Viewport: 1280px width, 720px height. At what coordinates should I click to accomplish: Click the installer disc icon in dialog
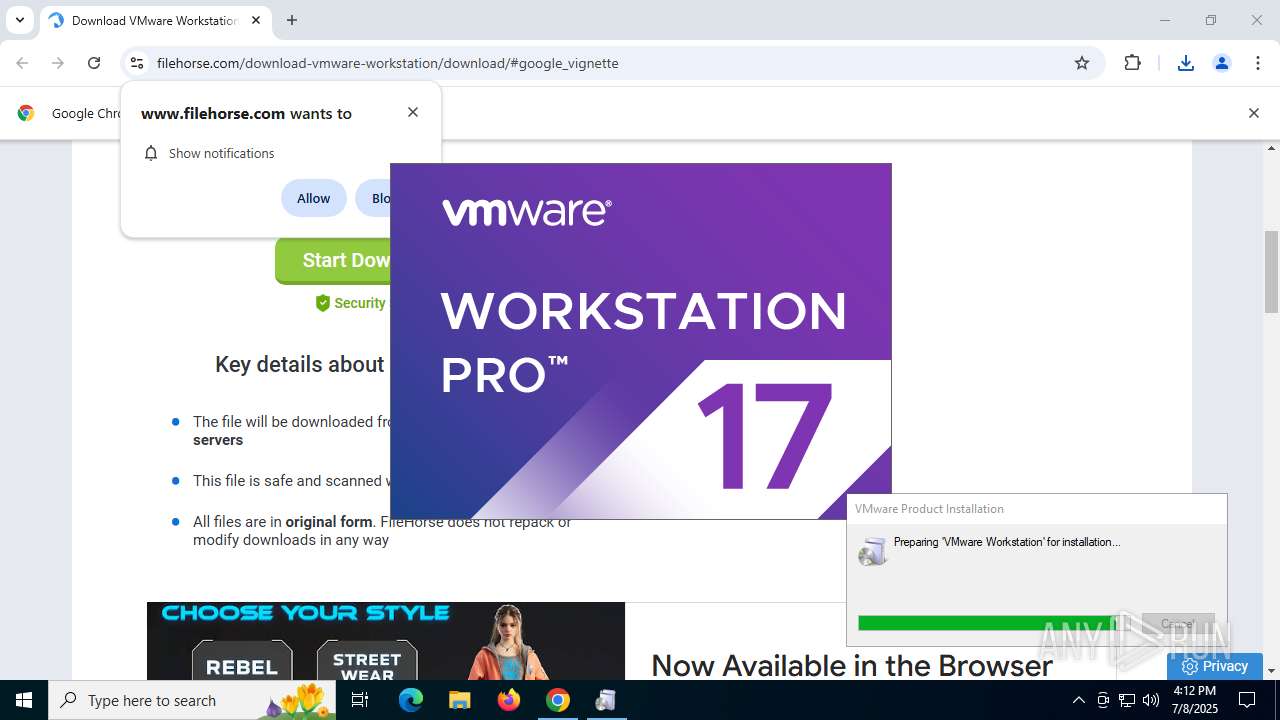click(873, 551)
